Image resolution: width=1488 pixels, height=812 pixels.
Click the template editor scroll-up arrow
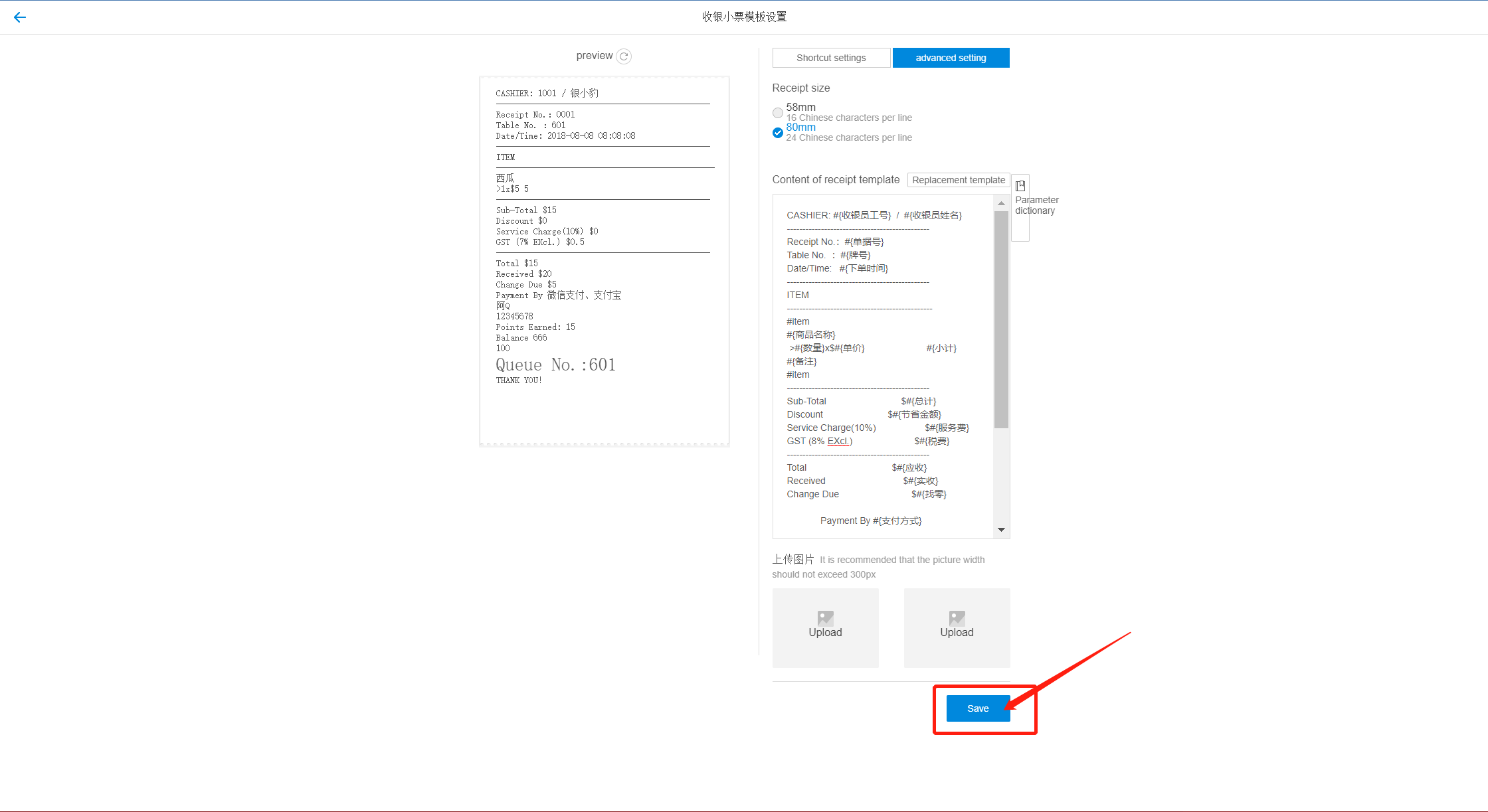tap(1001, 203)
